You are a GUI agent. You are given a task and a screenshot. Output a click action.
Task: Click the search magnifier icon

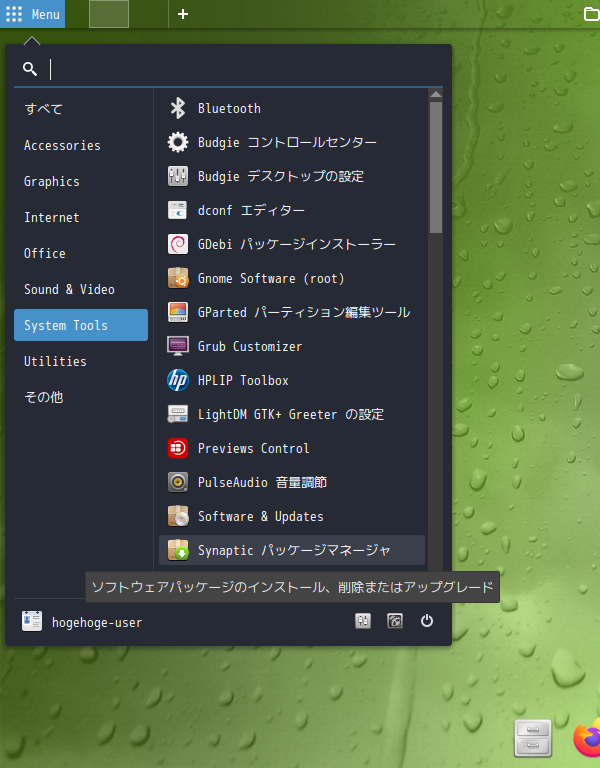[x=30, y=69]
